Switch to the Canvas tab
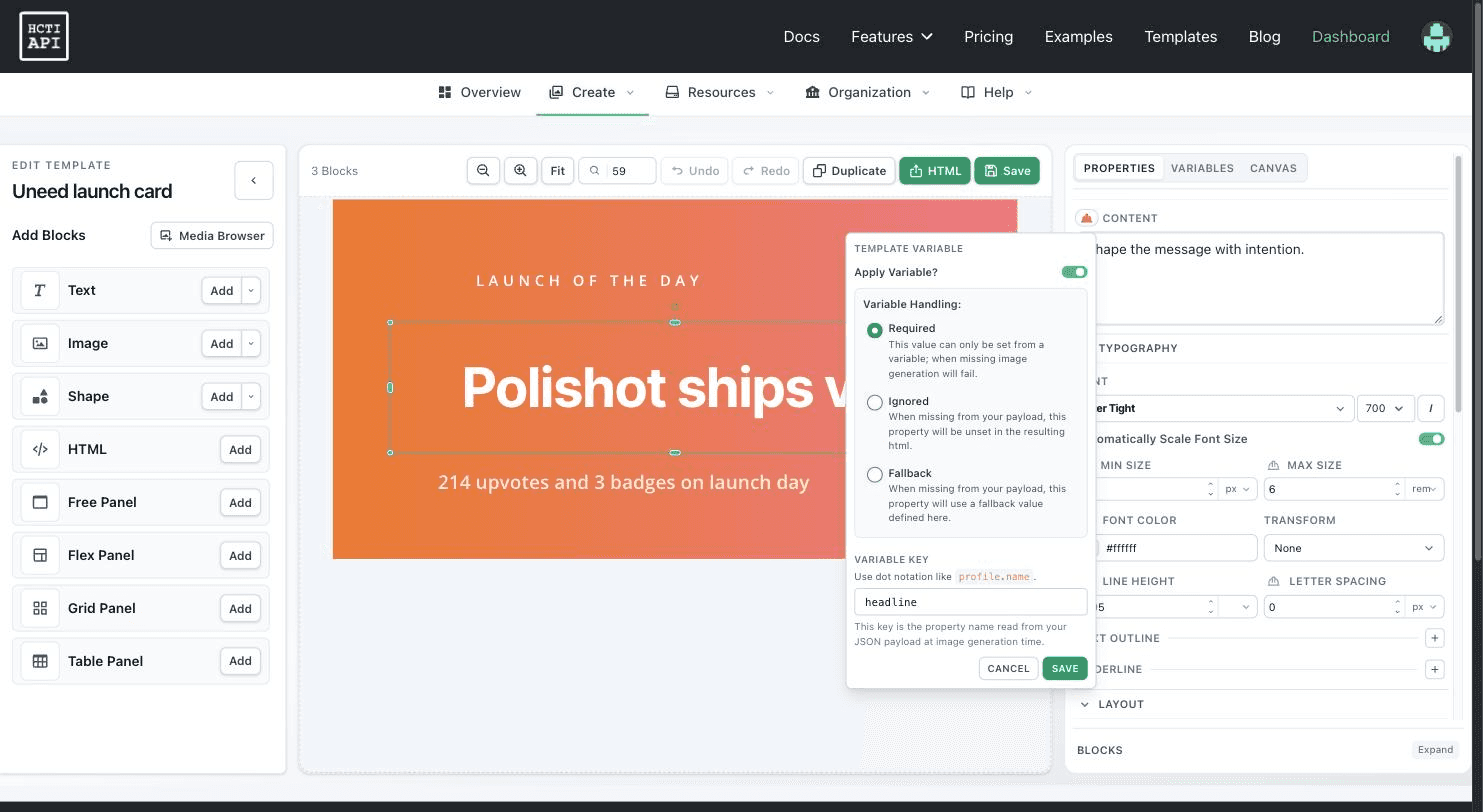Viewport: 1483px width, 812px height. click(x=1273, y=168)
